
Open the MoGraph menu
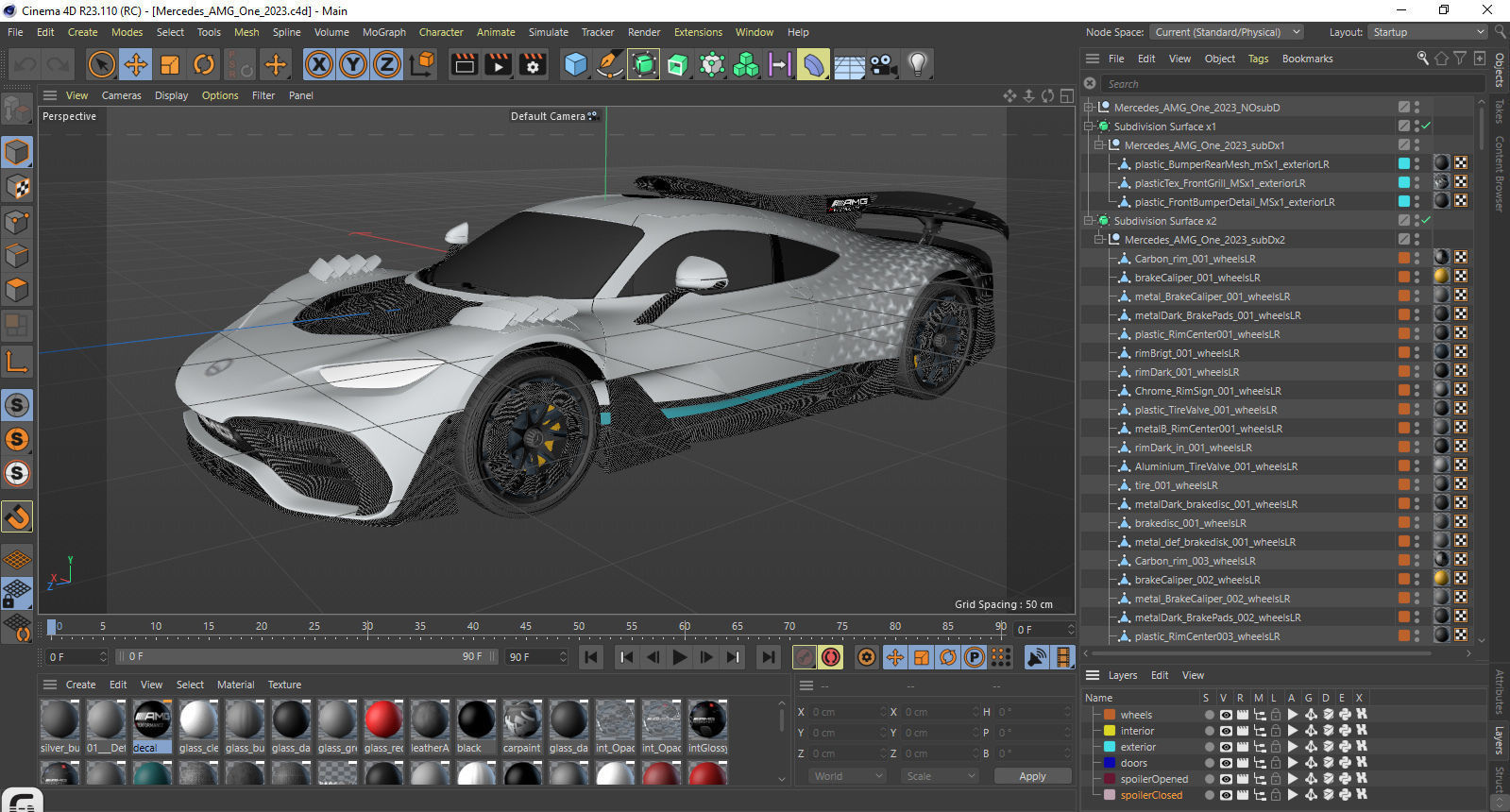coord(384,32)
